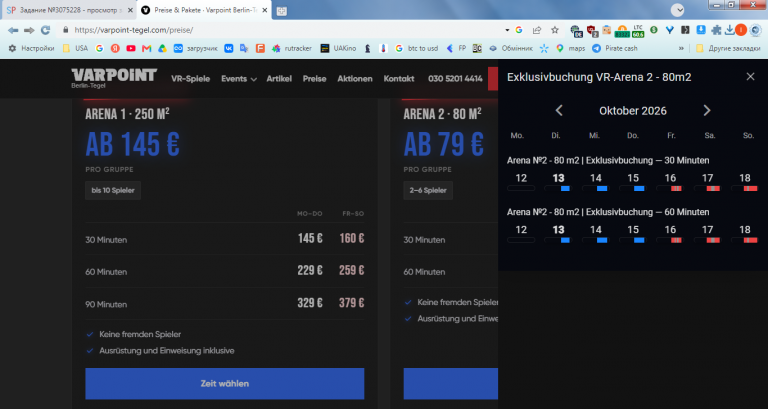Click Zeit wählen under Arena 1
The height and width of the screenshot is (409, 768).
225,384
